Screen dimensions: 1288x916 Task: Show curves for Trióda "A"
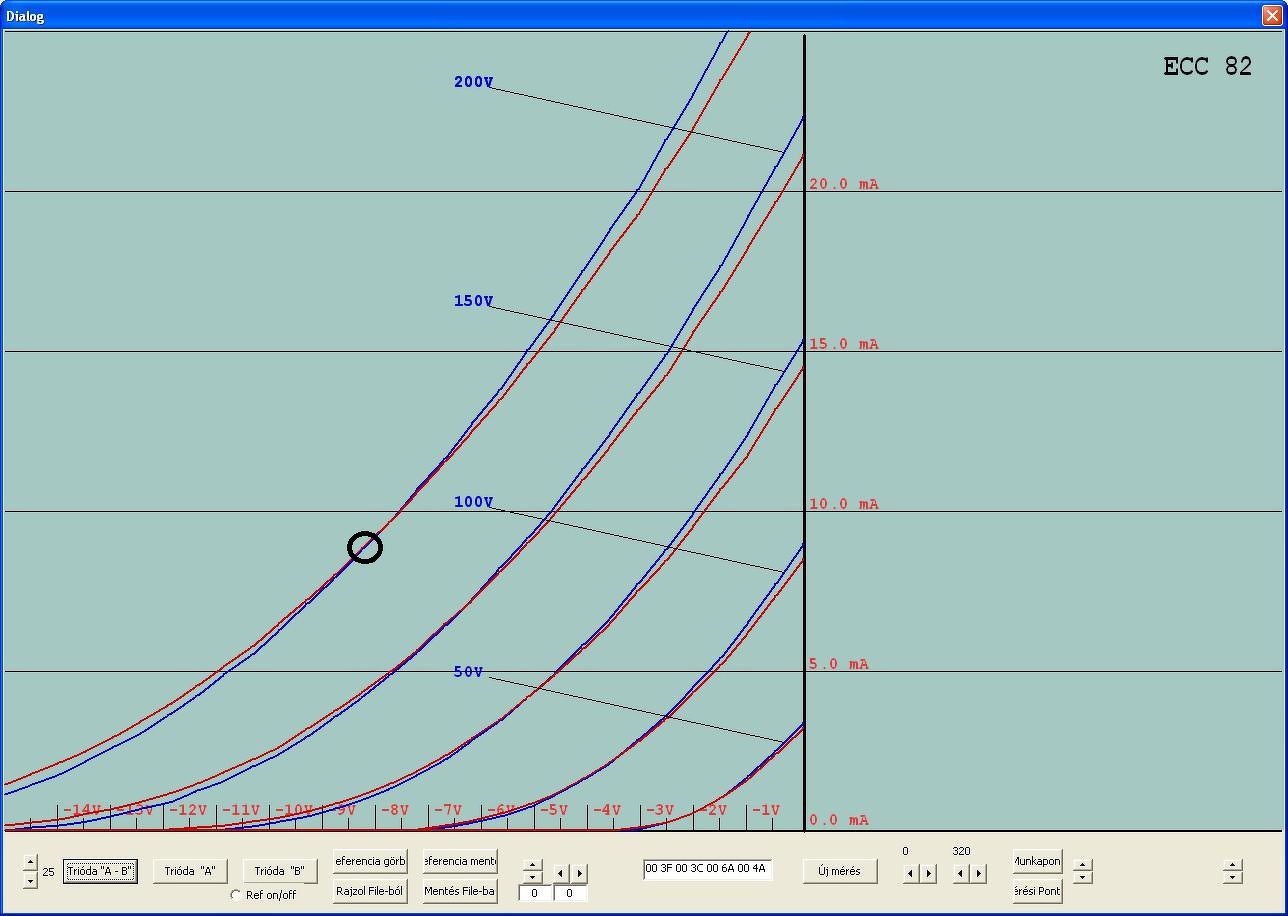pos(190,871)
